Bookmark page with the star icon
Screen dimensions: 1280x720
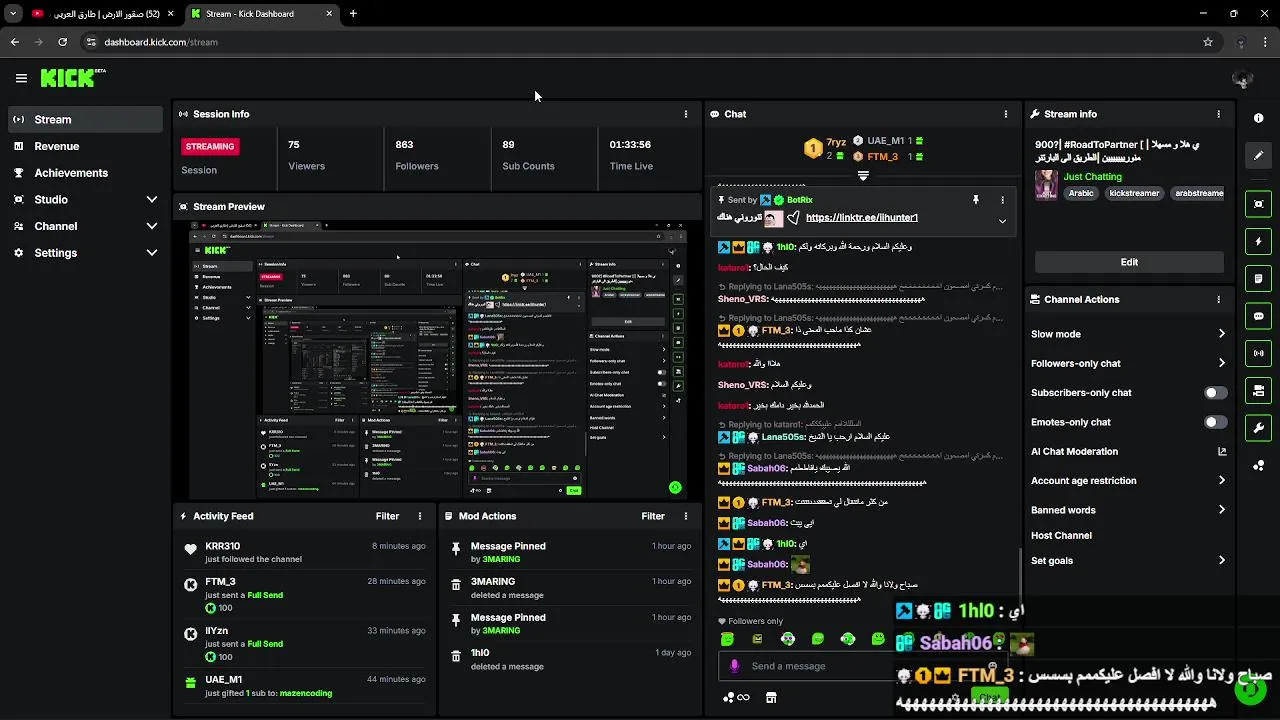(1208, 42)
